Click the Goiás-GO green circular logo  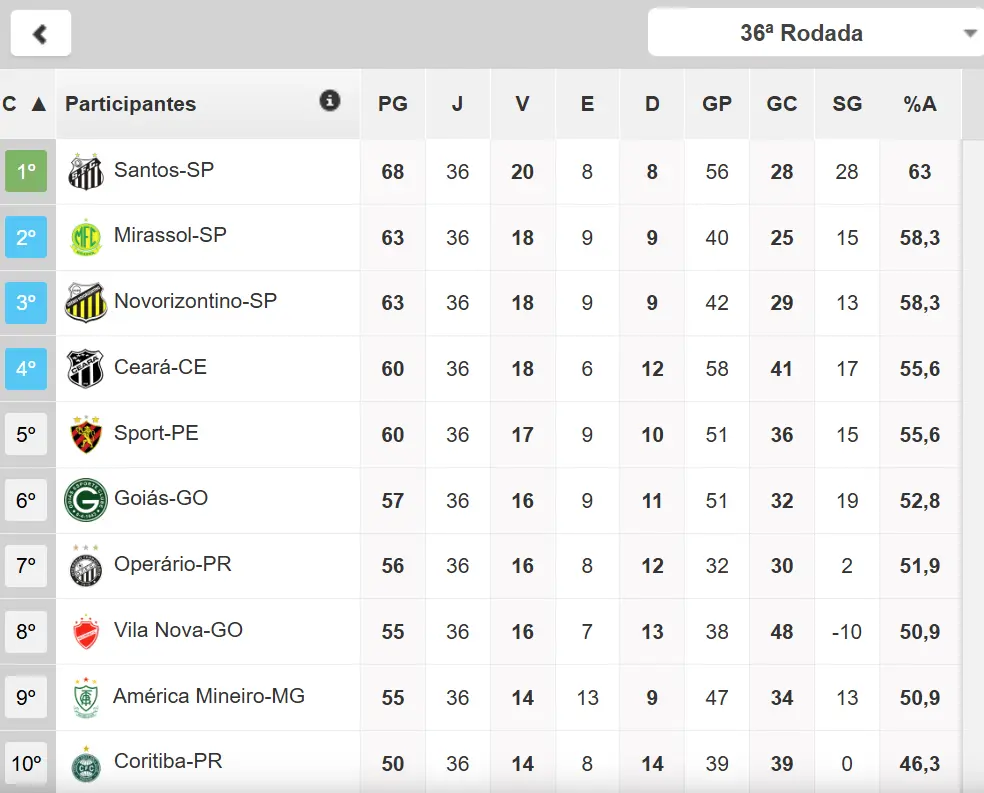click(86, 500)
